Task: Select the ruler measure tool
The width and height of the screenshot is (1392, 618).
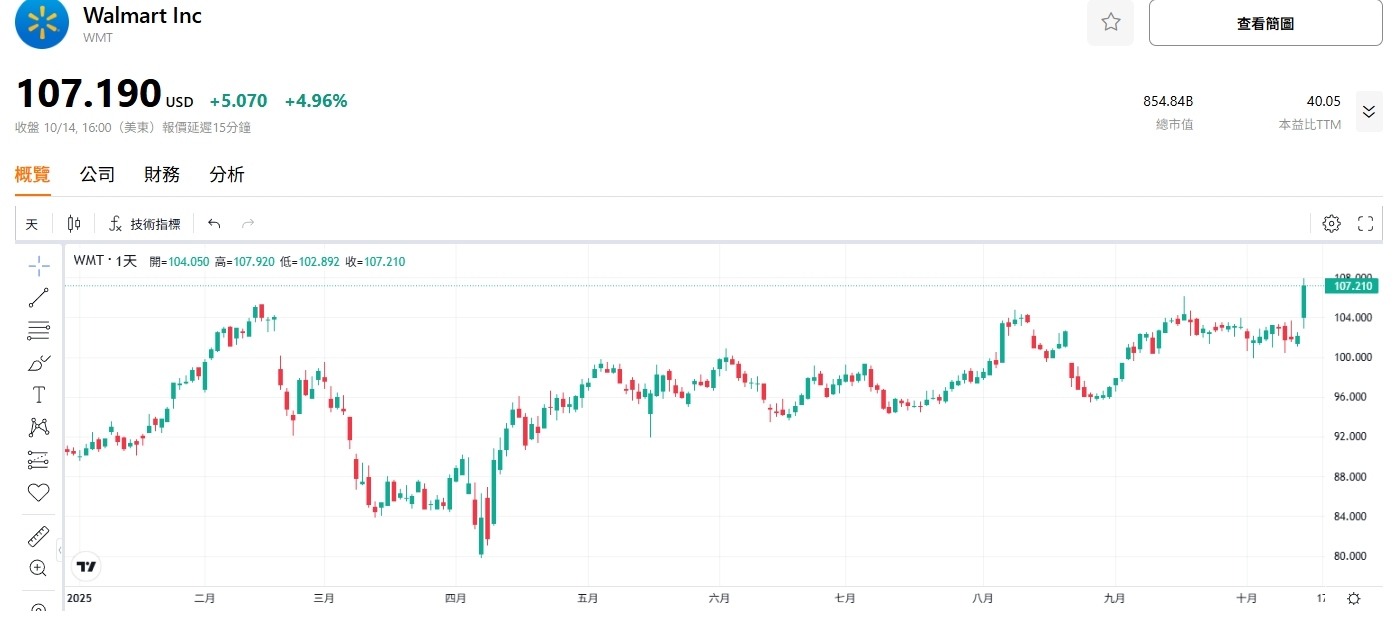Action: pos(39,536)
